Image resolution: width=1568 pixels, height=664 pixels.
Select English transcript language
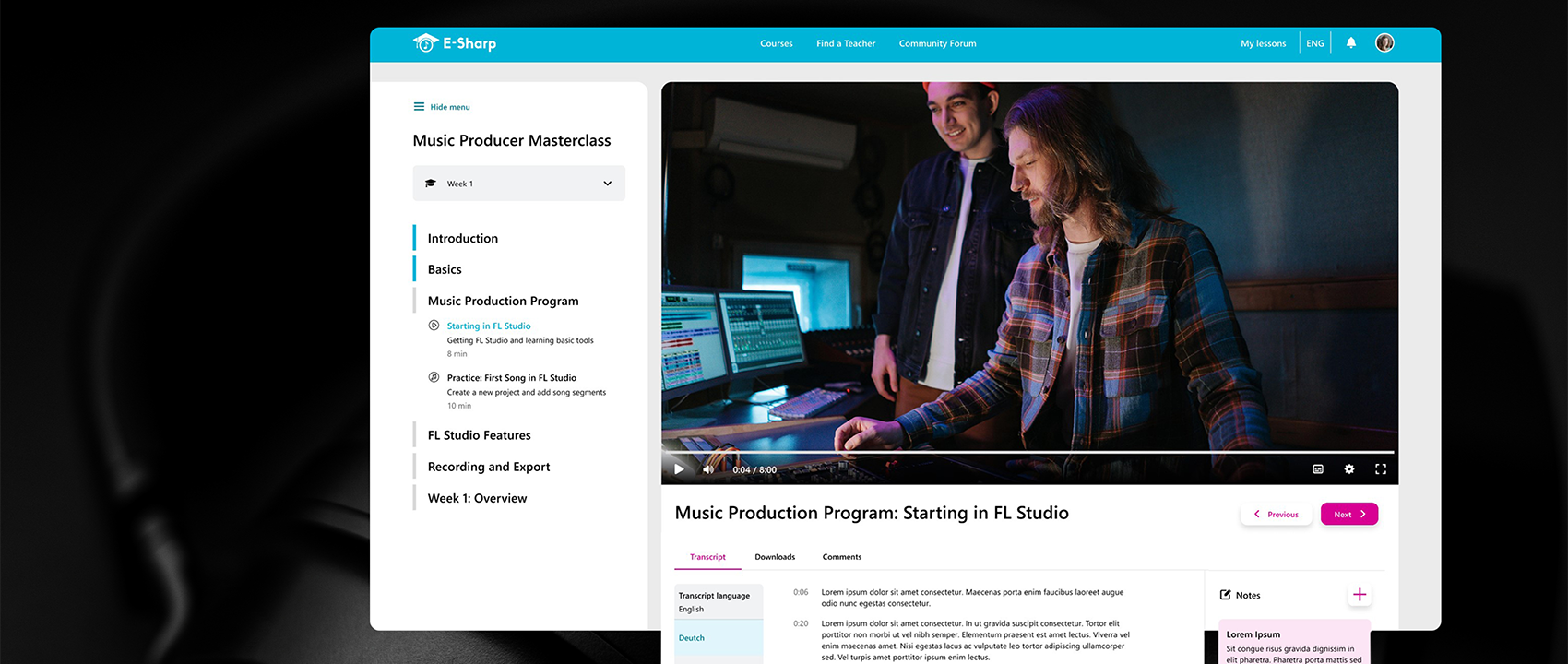[x=691, y=609]
